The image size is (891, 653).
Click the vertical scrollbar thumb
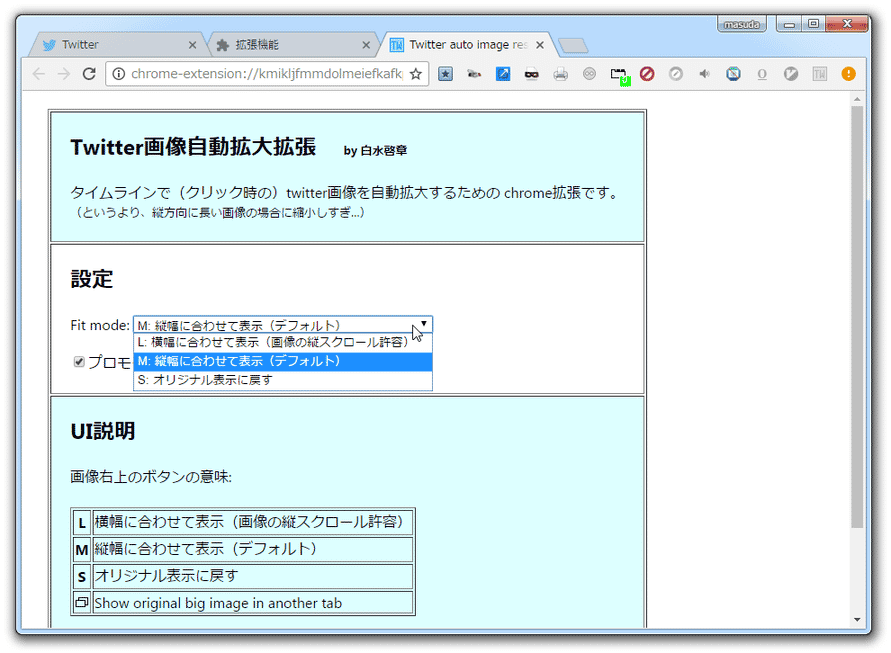tap(857, 317)
